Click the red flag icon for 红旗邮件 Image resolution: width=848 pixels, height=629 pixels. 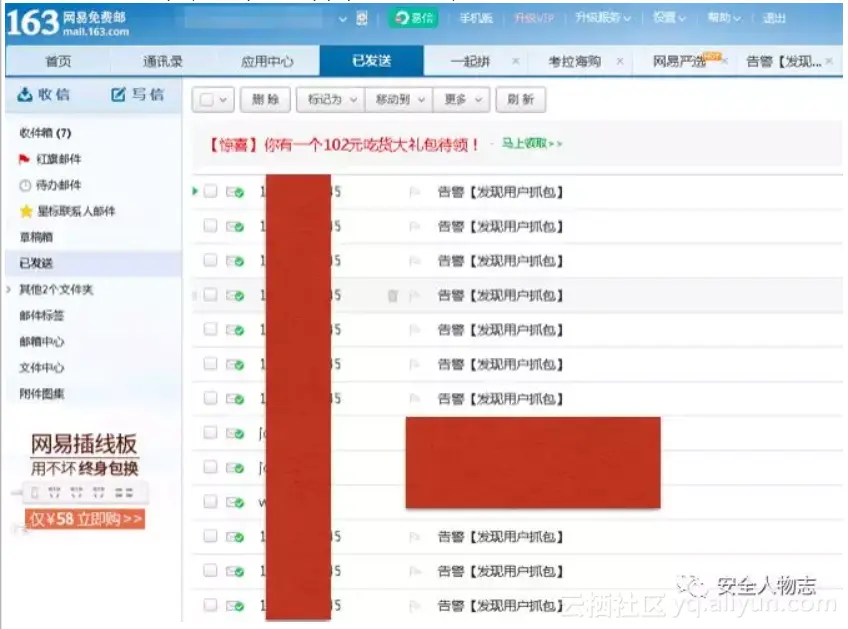pyautogui.click(x=24, y=159)
